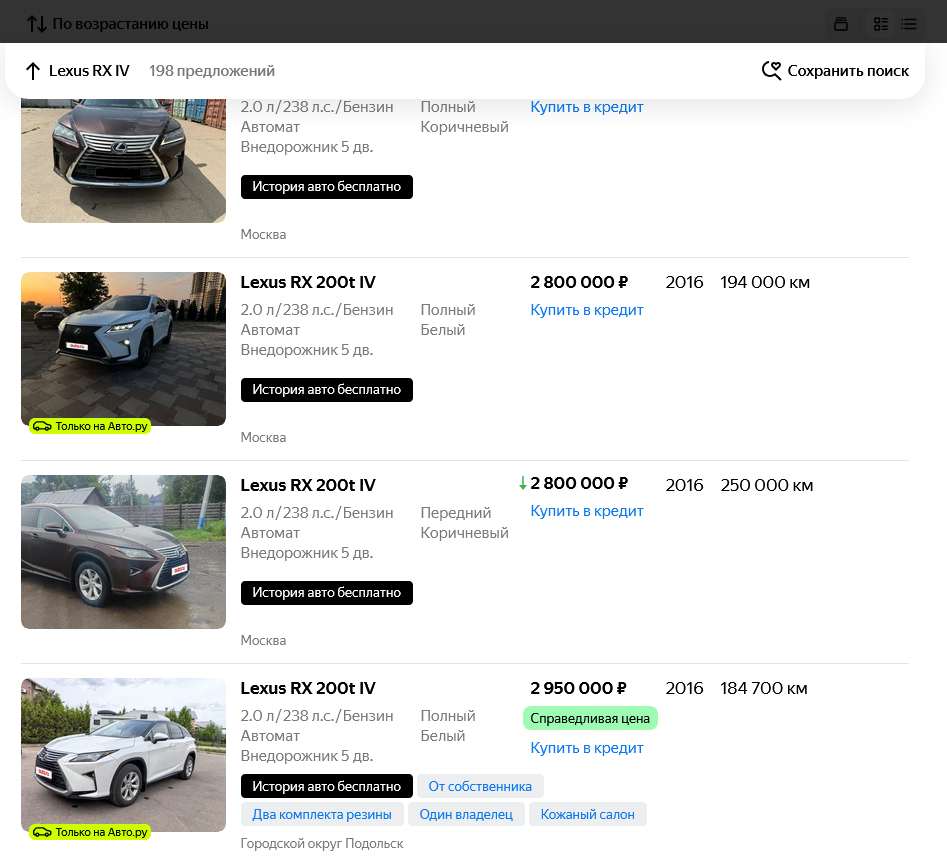Click the От собственника tag

point(480,786)
